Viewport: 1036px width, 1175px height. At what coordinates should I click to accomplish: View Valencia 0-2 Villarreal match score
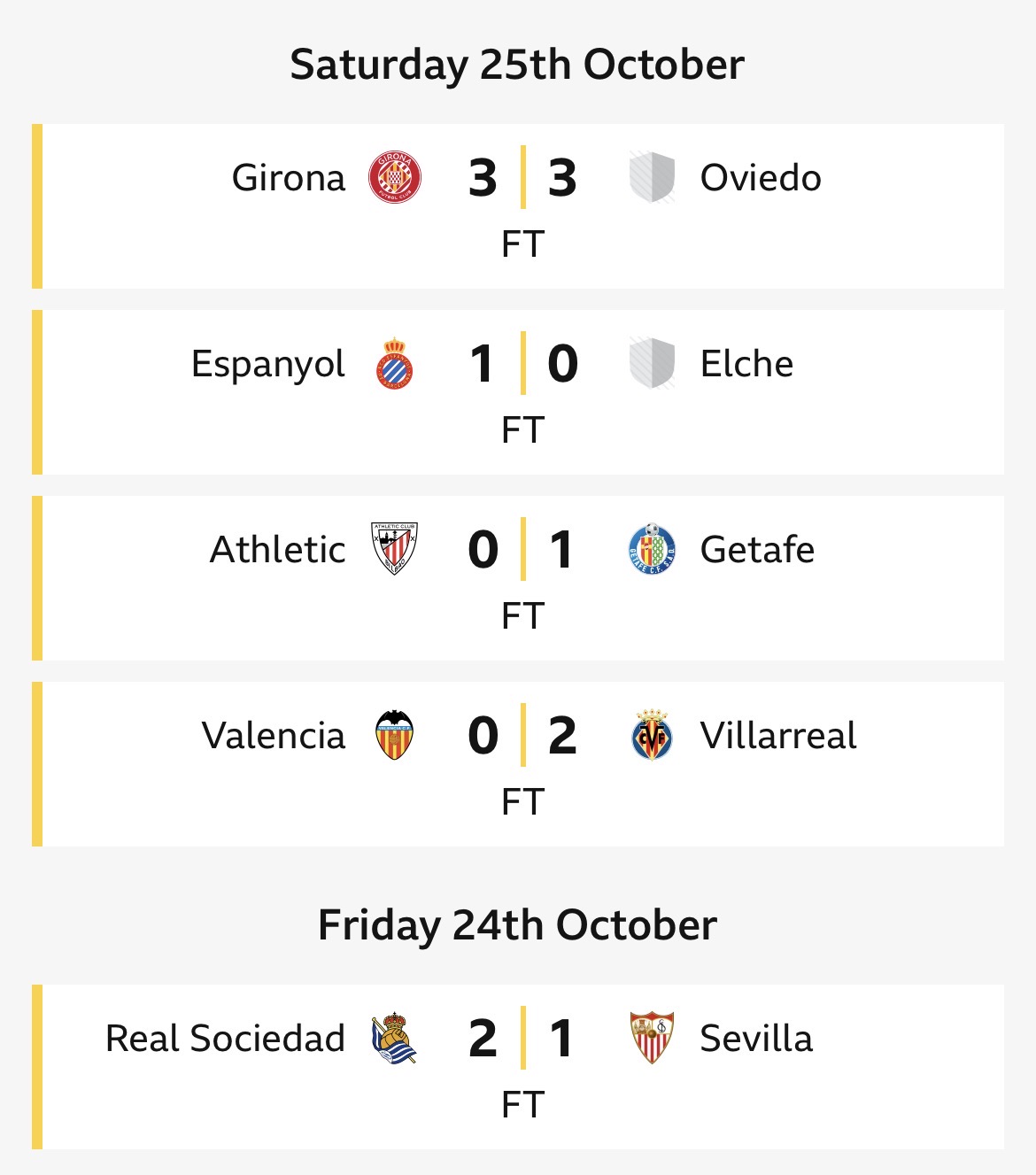tap(522, 736)
